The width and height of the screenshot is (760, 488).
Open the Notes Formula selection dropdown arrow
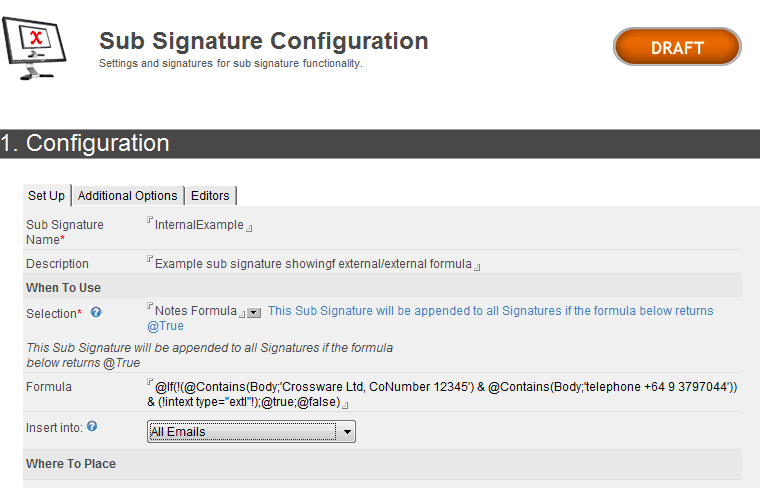254,313
